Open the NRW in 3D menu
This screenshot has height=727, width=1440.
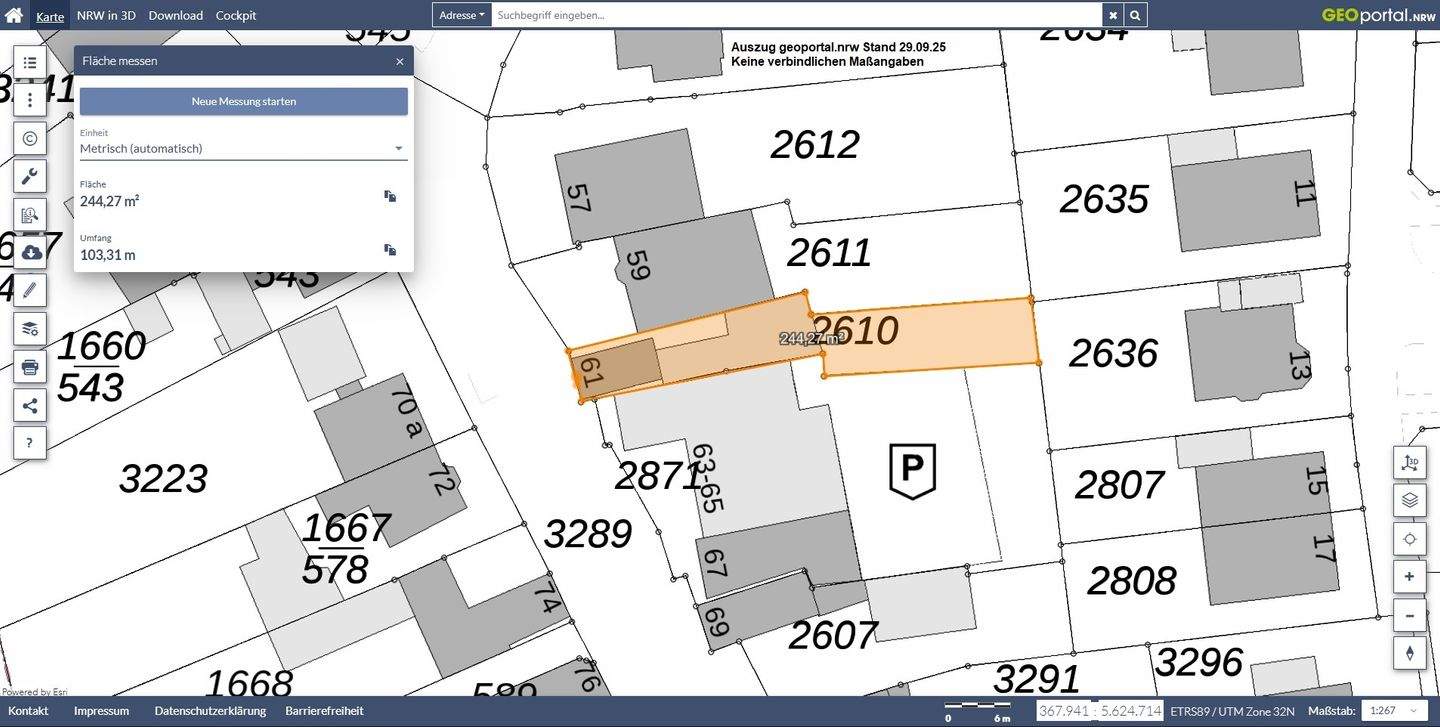106,15
